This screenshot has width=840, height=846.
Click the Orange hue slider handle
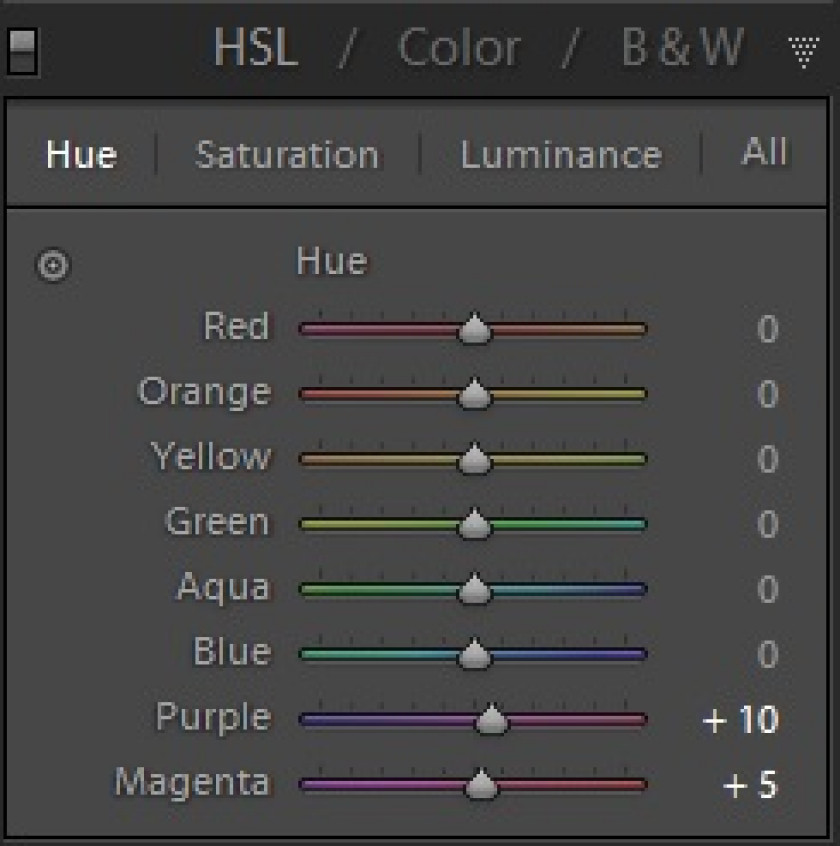[474, 393]
